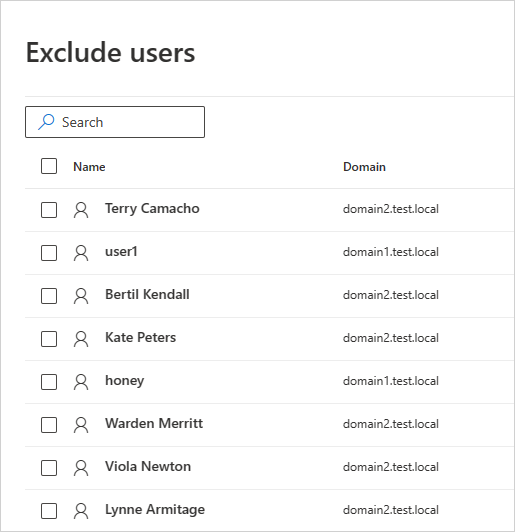Viewport: 515px width, 532px height.
Task: Check the box for Terry Camacho
Action: [x=49, y=210]
